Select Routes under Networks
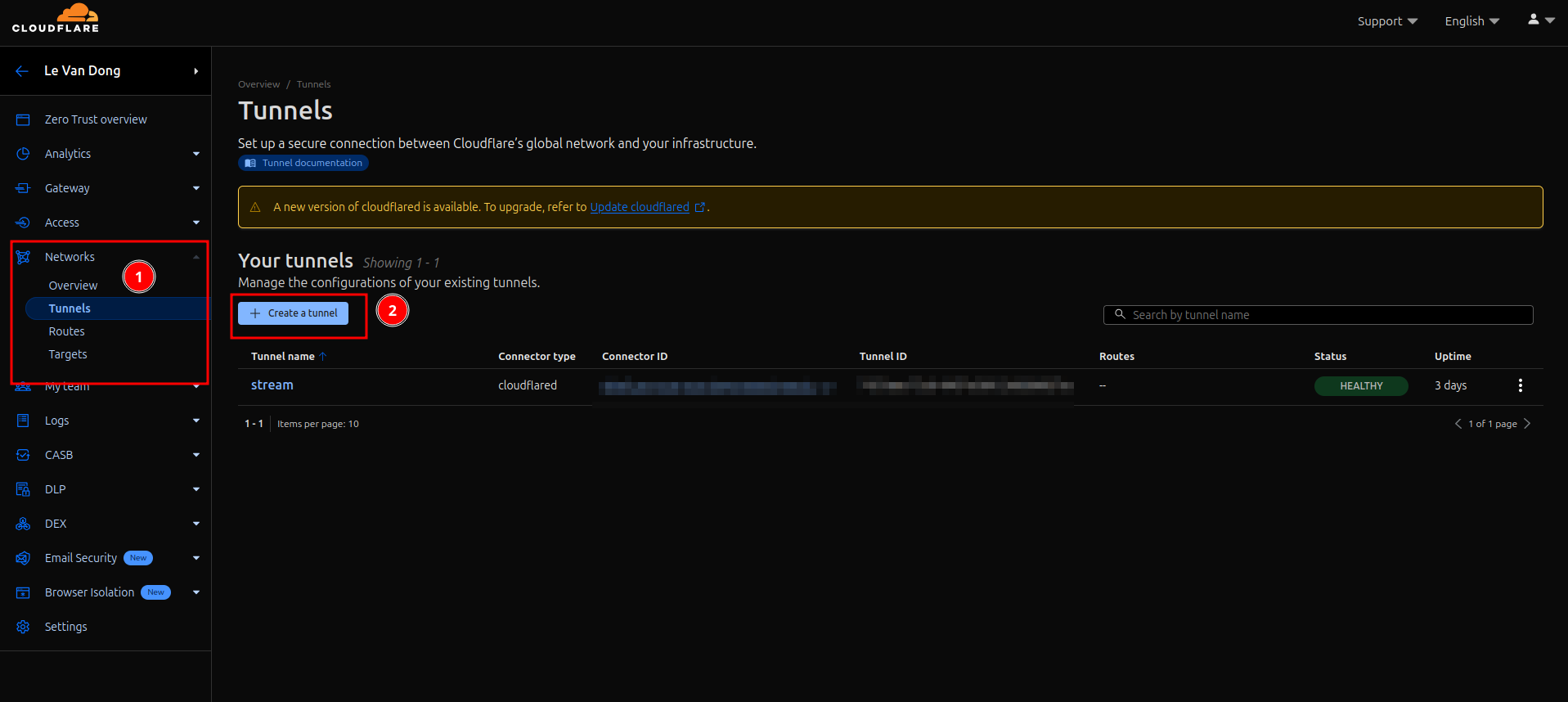The height and width of the screenshot is (702, 1568). (x=66, y=331)
